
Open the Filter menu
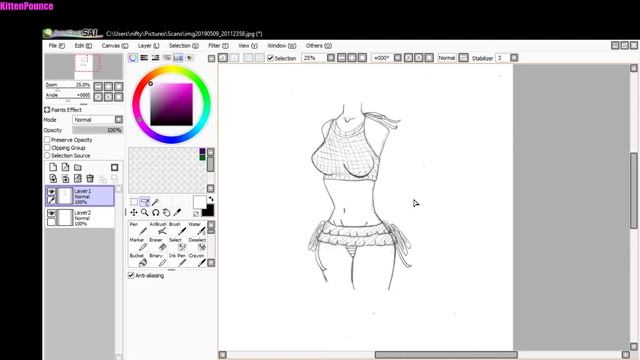point(218,46)
